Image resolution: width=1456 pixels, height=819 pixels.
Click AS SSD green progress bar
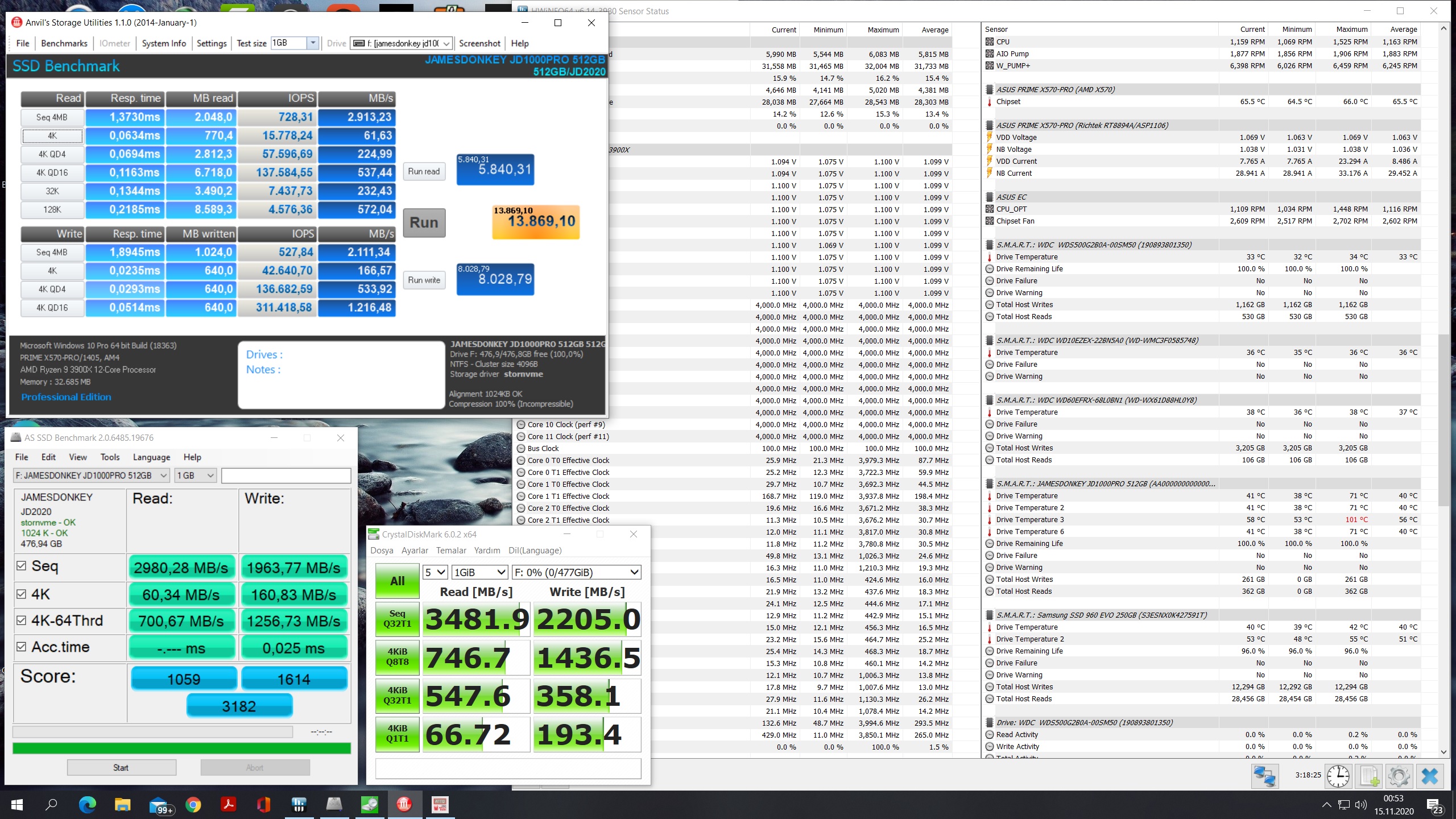(181, 748)
